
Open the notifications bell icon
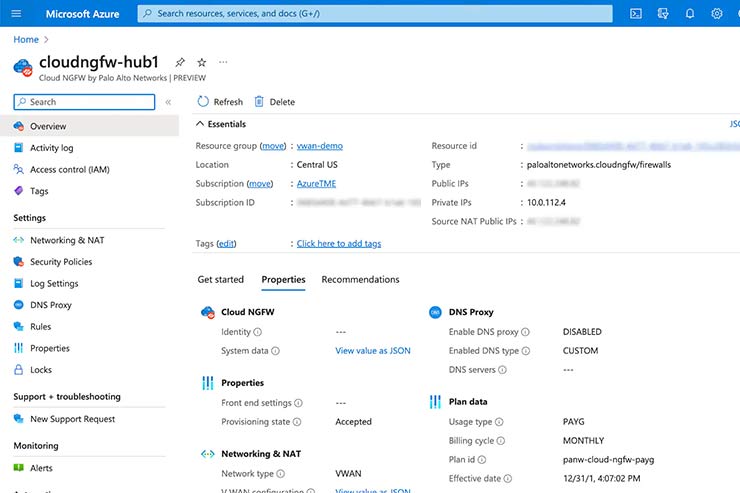tap(690, 13)
